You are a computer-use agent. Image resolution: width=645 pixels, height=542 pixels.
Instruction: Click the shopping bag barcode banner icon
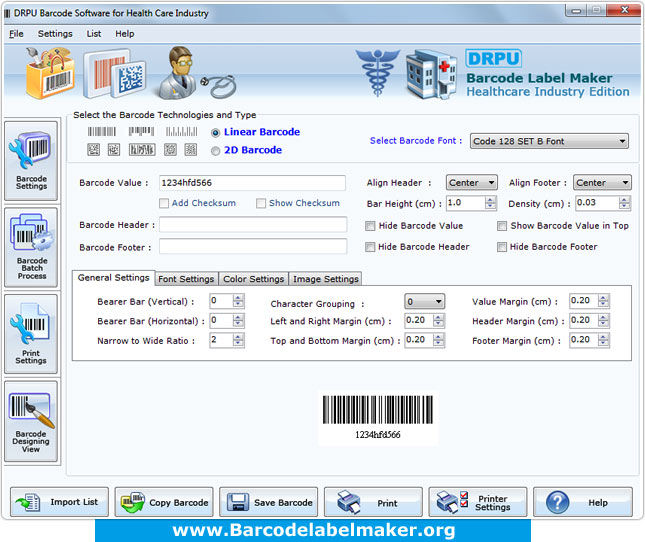[50, 72]
